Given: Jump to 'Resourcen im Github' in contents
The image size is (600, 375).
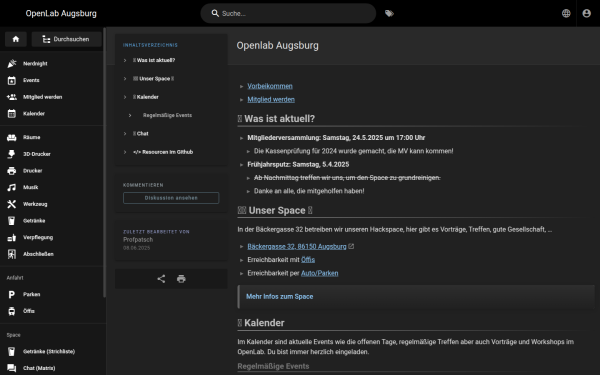Looking at the screenshot, I should coord(163,152).
